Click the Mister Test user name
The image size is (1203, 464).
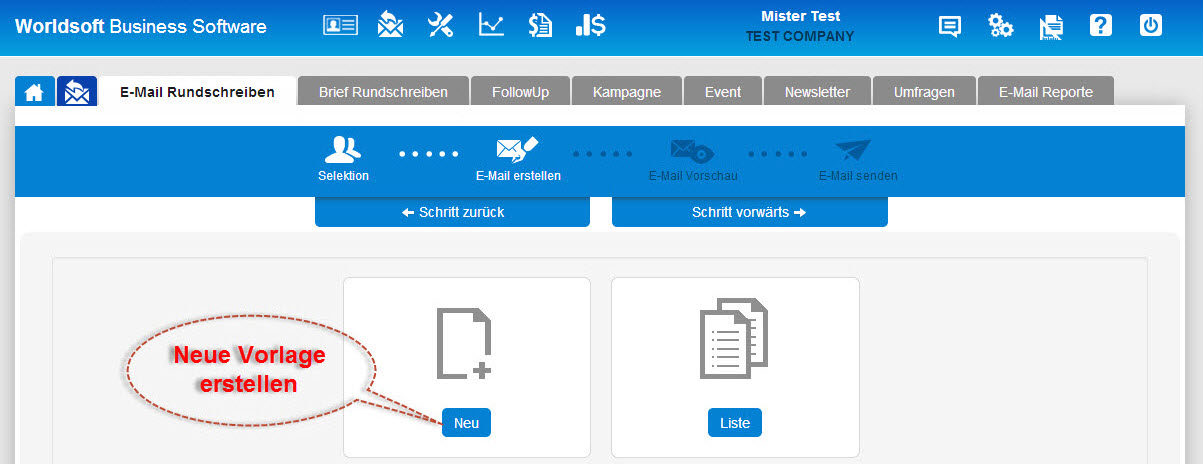[x=800, y=16]
